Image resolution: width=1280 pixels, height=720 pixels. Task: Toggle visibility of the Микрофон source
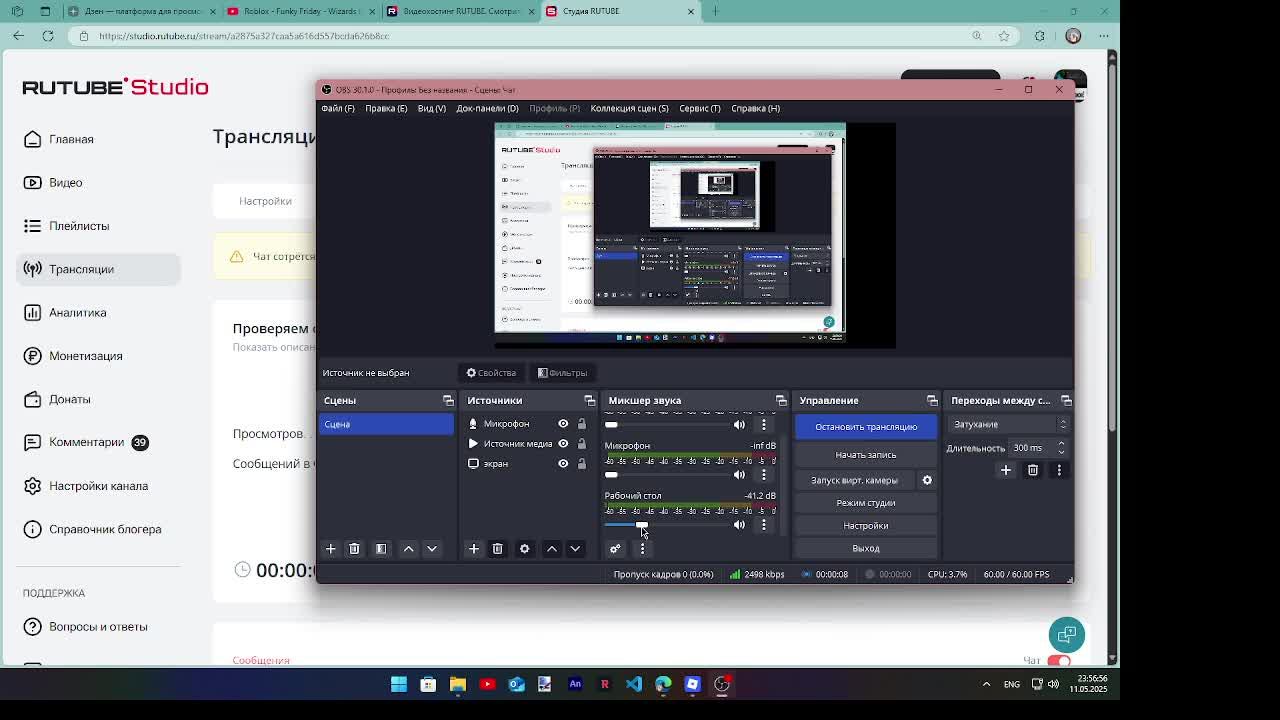563,424
